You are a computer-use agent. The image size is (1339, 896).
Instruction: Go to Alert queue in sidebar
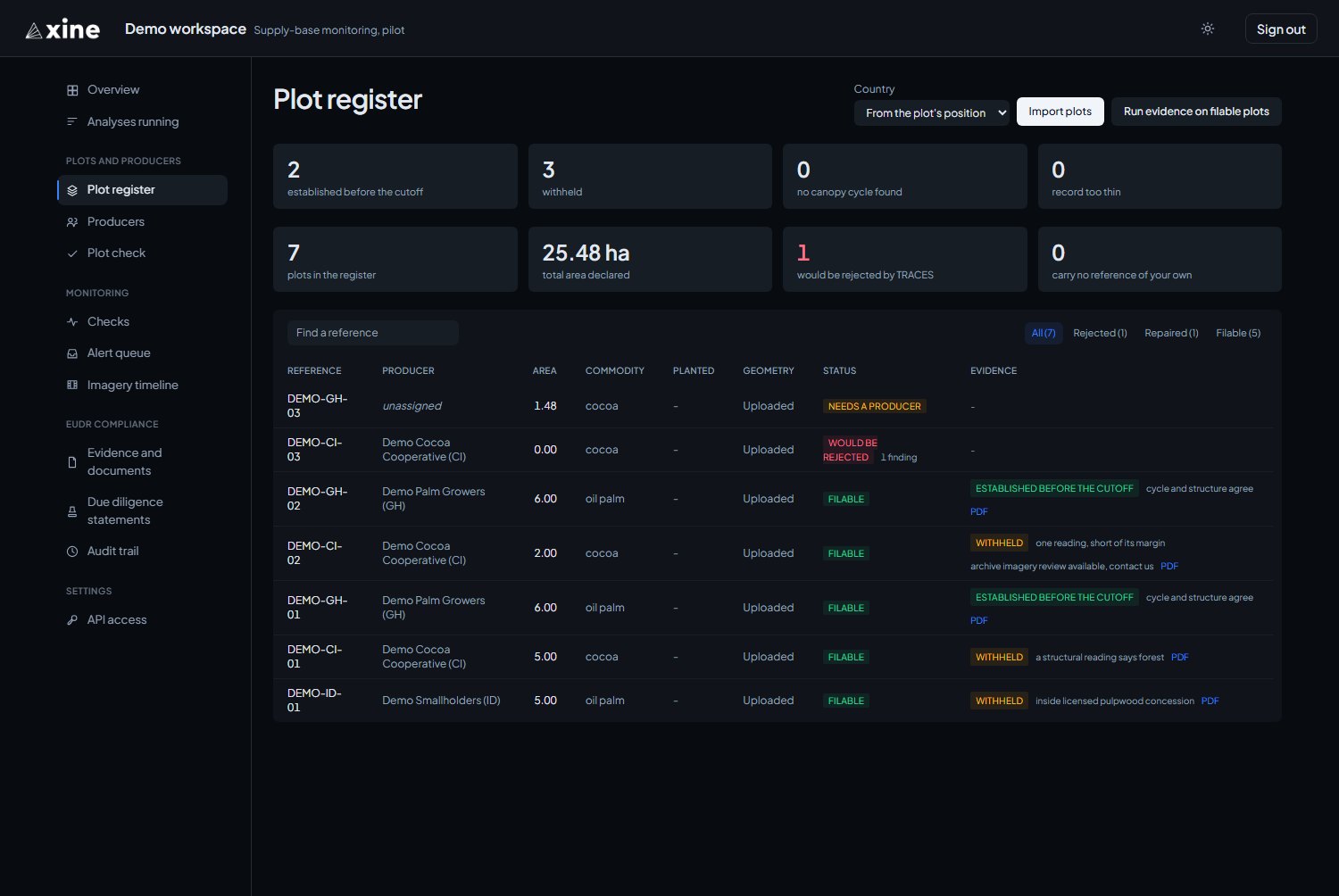143,353
